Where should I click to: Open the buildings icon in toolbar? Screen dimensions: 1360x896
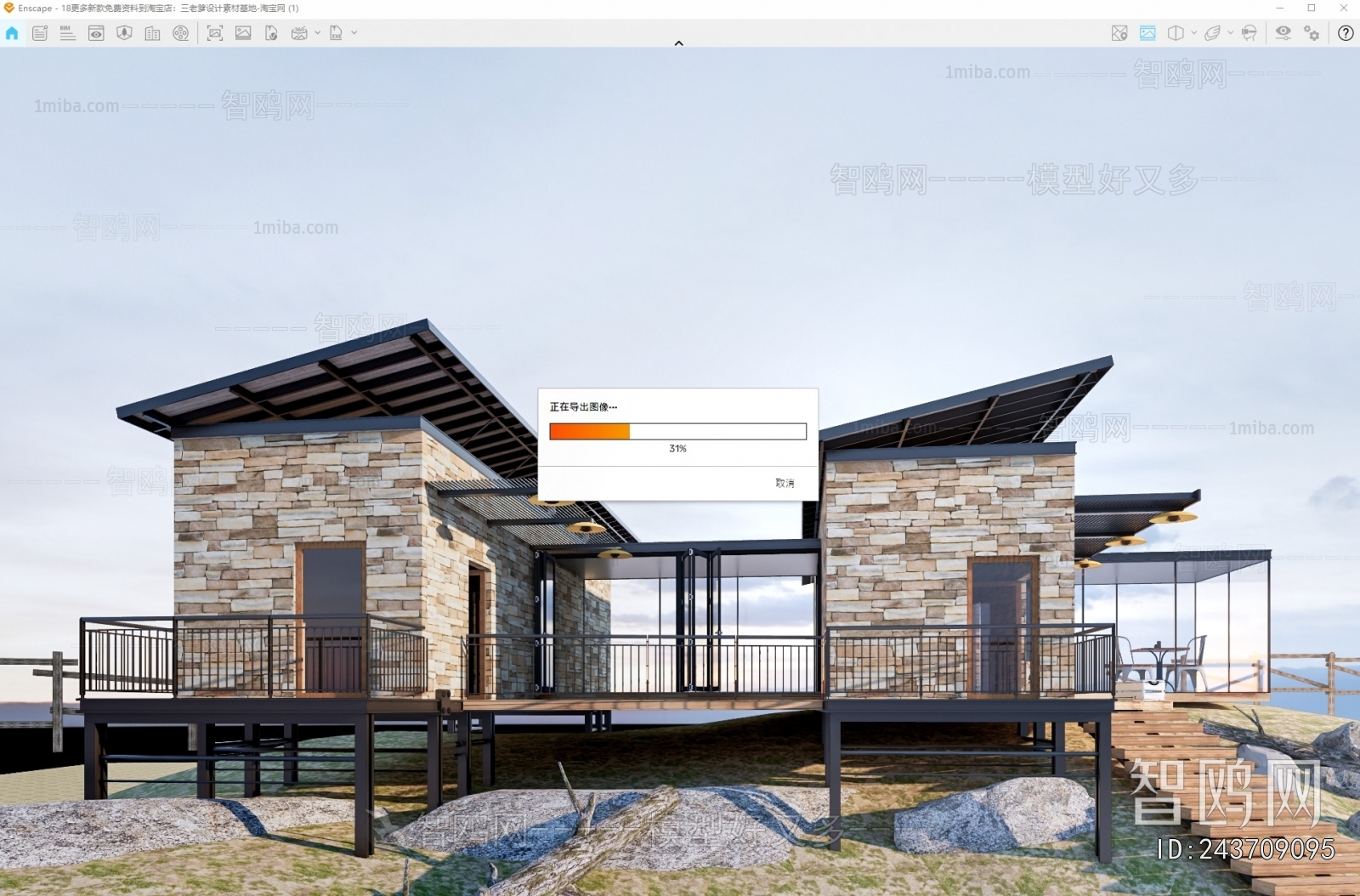[x=152, y=33]
